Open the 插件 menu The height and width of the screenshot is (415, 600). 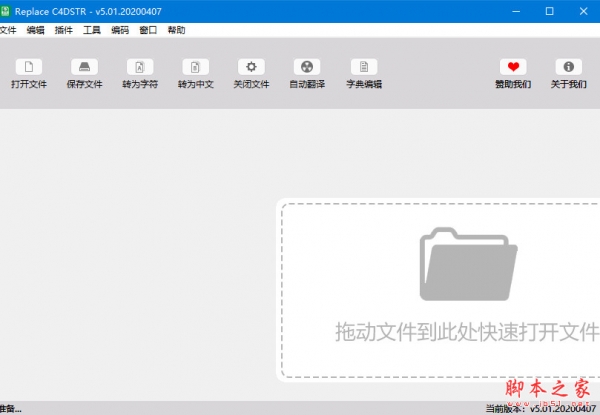[64, 30]
